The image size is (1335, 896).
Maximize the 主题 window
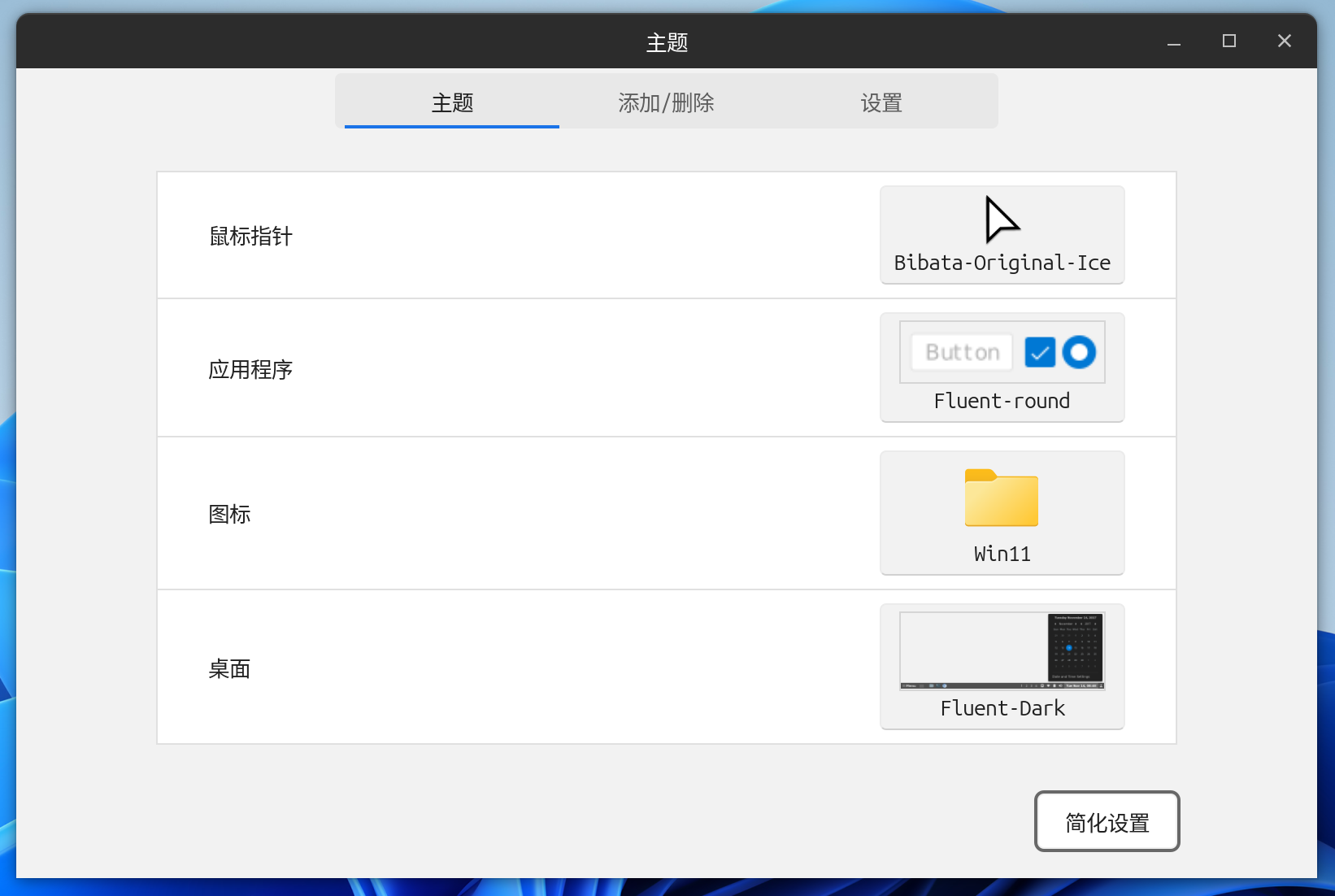(1228, 41)
